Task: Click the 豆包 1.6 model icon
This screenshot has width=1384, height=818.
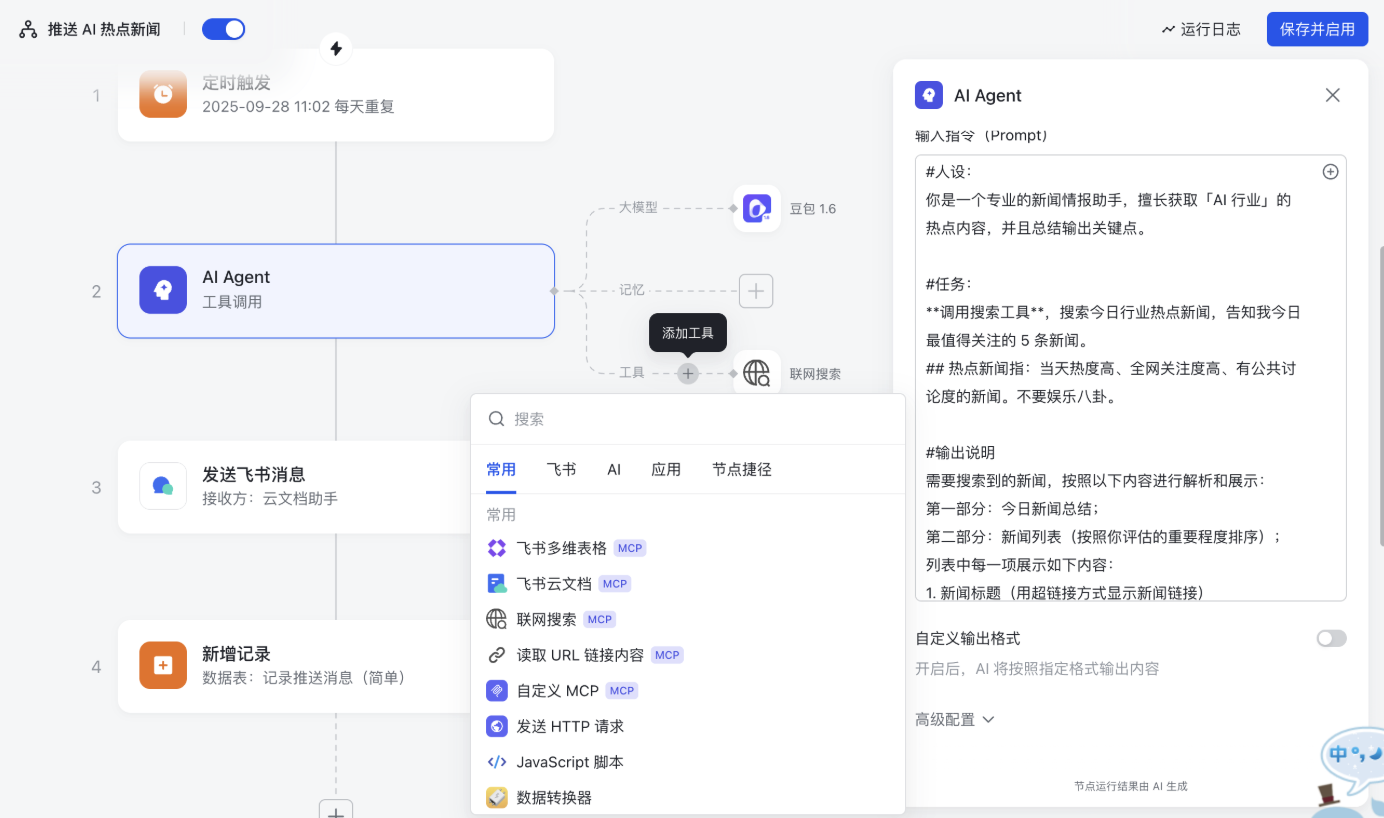Action: click(756, 208)
